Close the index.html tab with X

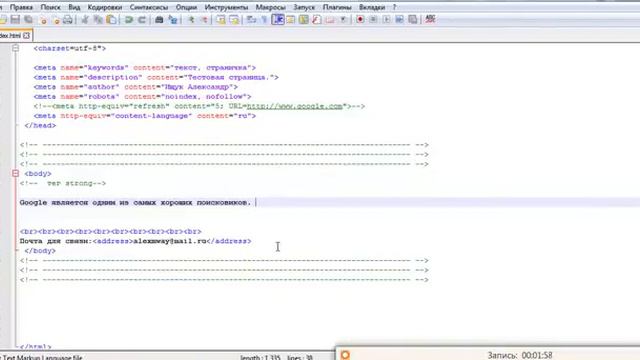coord(27,36)
